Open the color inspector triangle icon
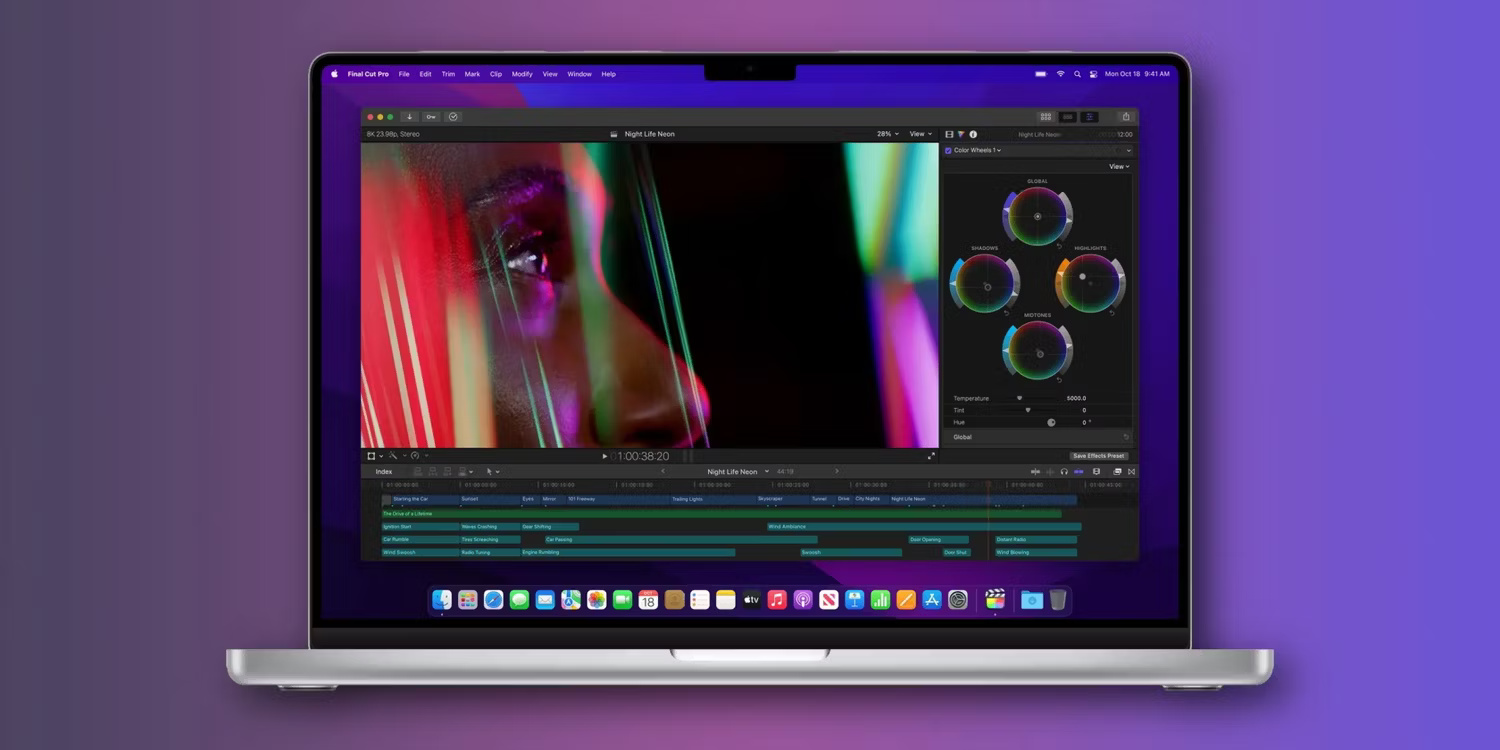The image size is (1500, 750). pyautogui.click(x=961, y=134)
